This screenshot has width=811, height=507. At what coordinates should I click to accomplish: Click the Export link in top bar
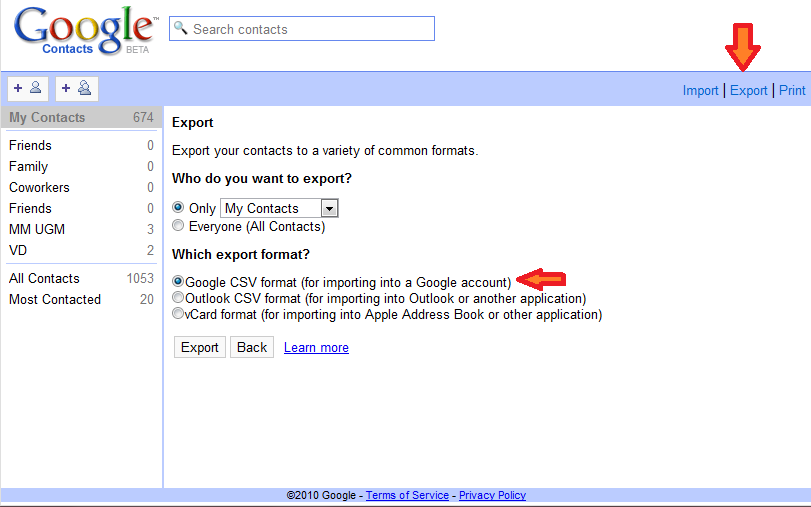(x=748, y=91)
